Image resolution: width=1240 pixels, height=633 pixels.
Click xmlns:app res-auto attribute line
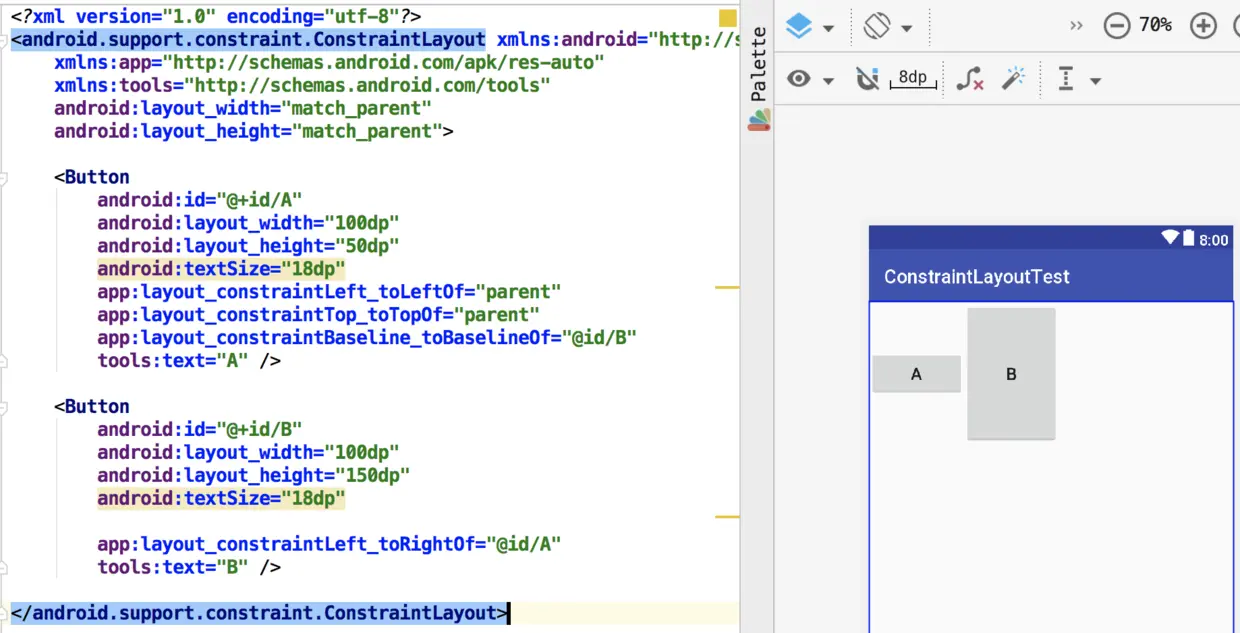pos(329,63)
